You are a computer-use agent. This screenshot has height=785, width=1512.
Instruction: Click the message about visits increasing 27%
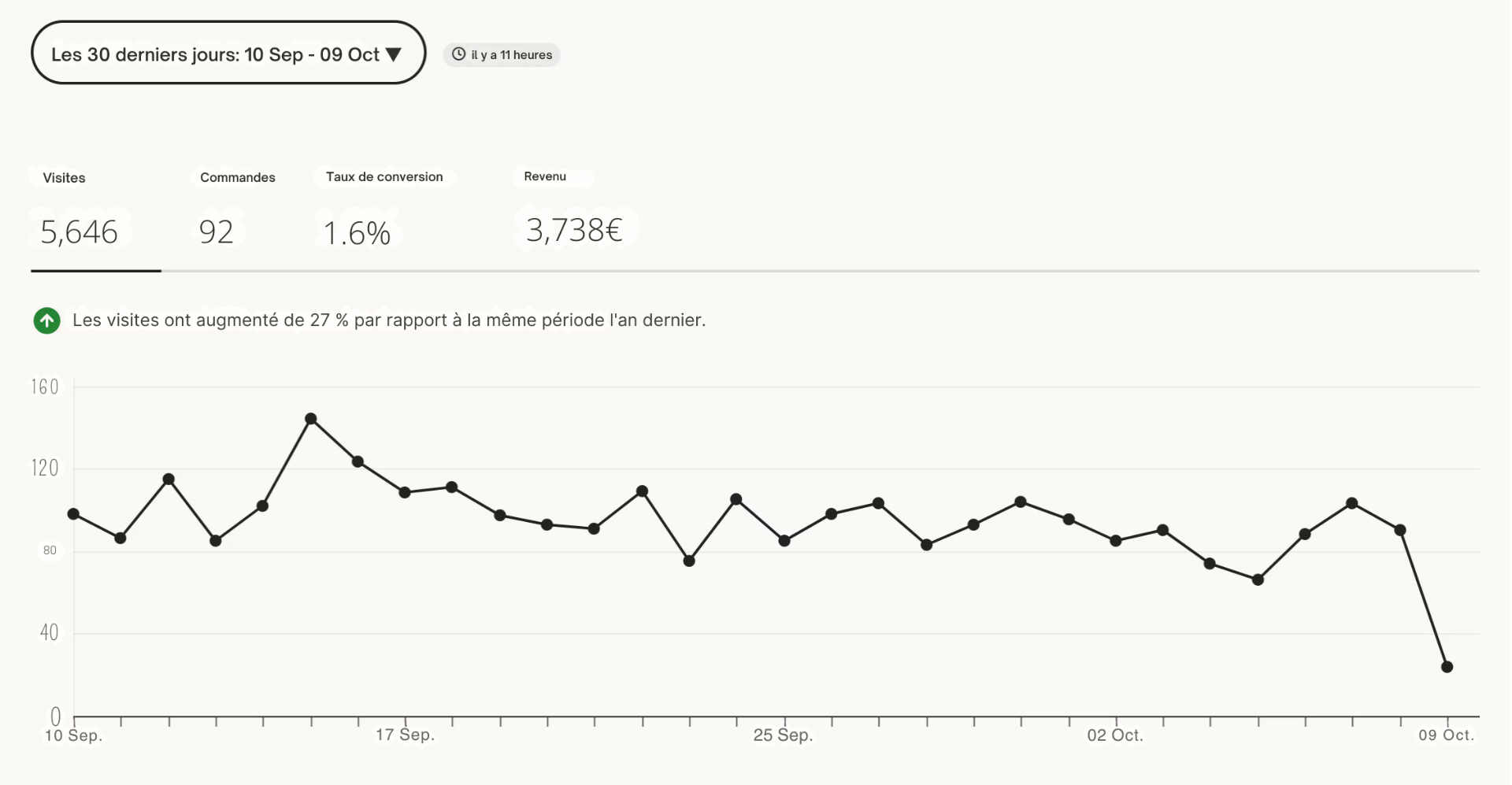click(388, 320)
